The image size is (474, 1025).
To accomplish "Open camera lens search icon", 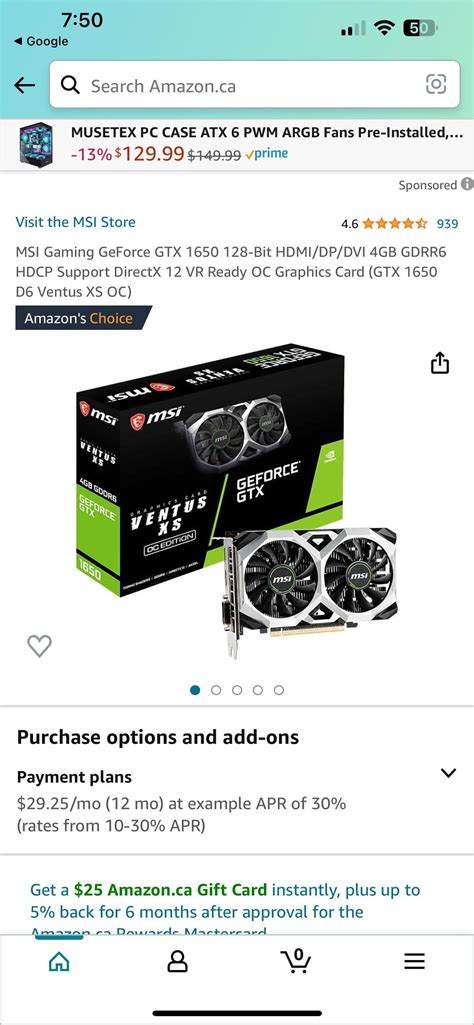I will pyautogui.click(x=435, y=84).
